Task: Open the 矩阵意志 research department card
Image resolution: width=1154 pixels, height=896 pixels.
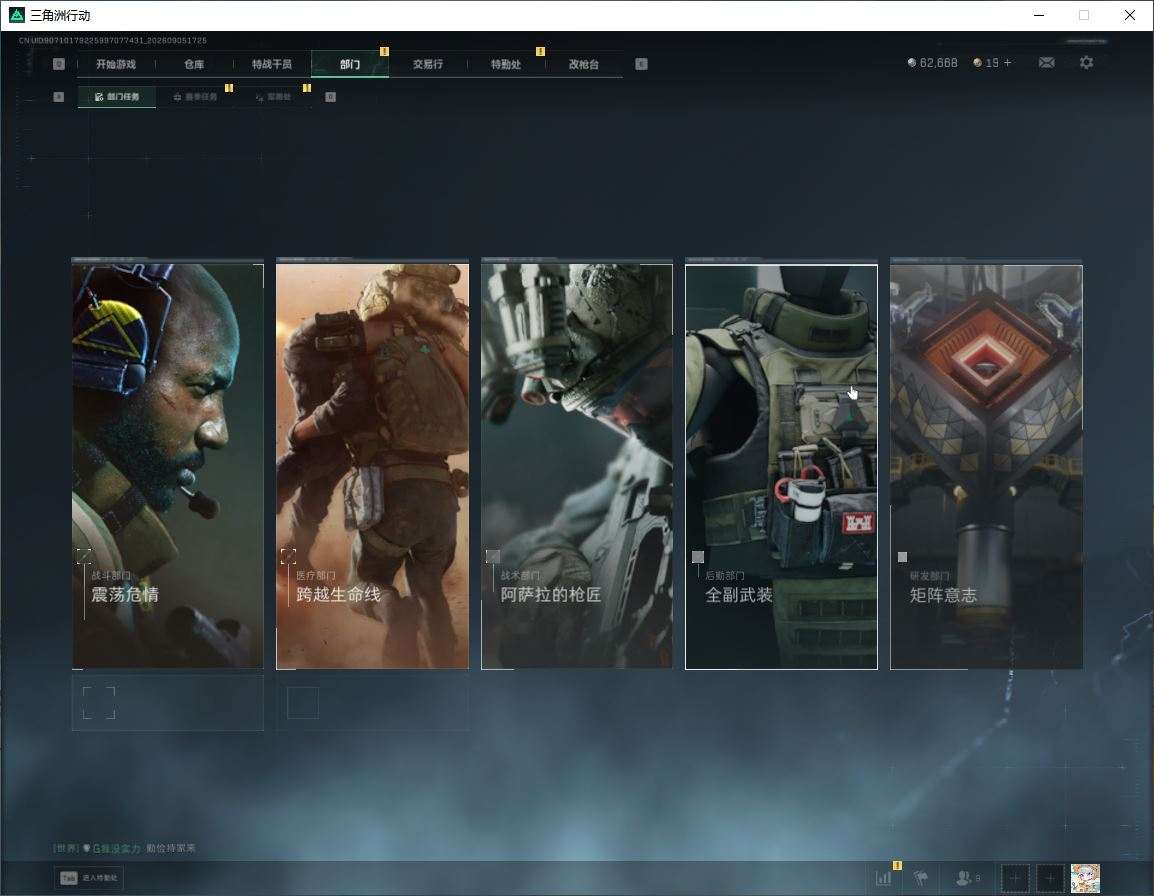Action: [x=986, y=467]
